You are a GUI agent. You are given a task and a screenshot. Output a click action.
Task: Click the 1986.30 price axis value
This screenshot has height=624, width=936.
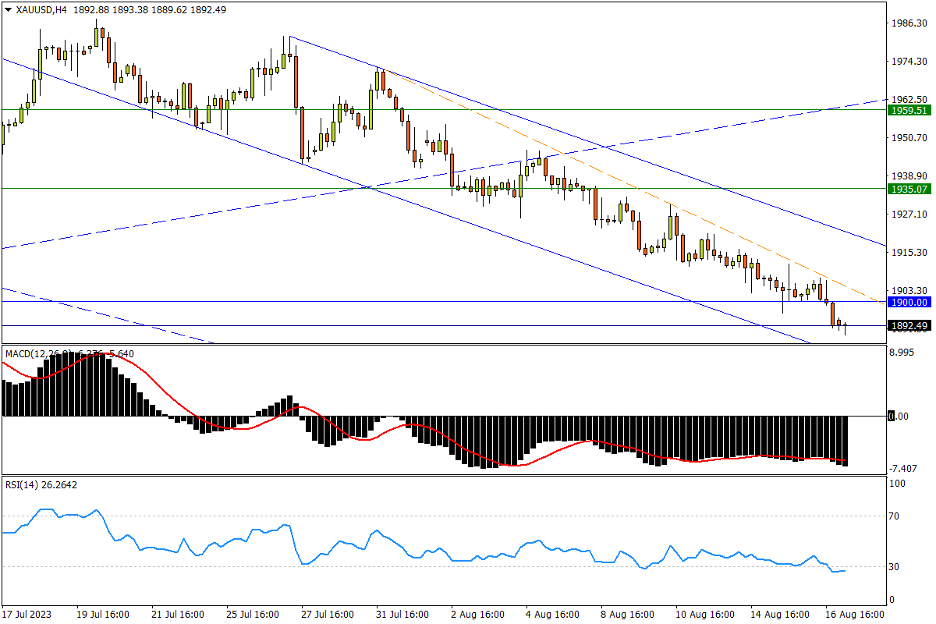pyautogui.click(x=909, y=23)
